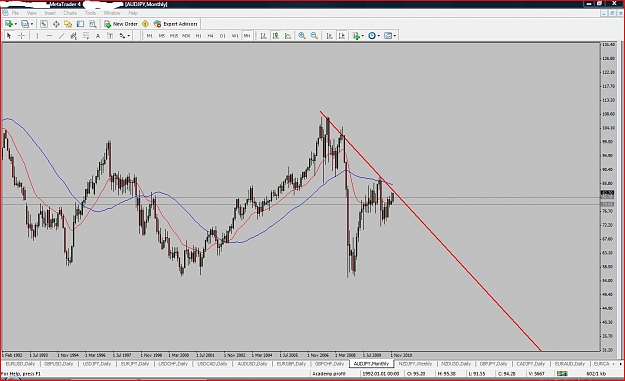
Task: Switch to line chart display
Action: [x=288, y=36]
